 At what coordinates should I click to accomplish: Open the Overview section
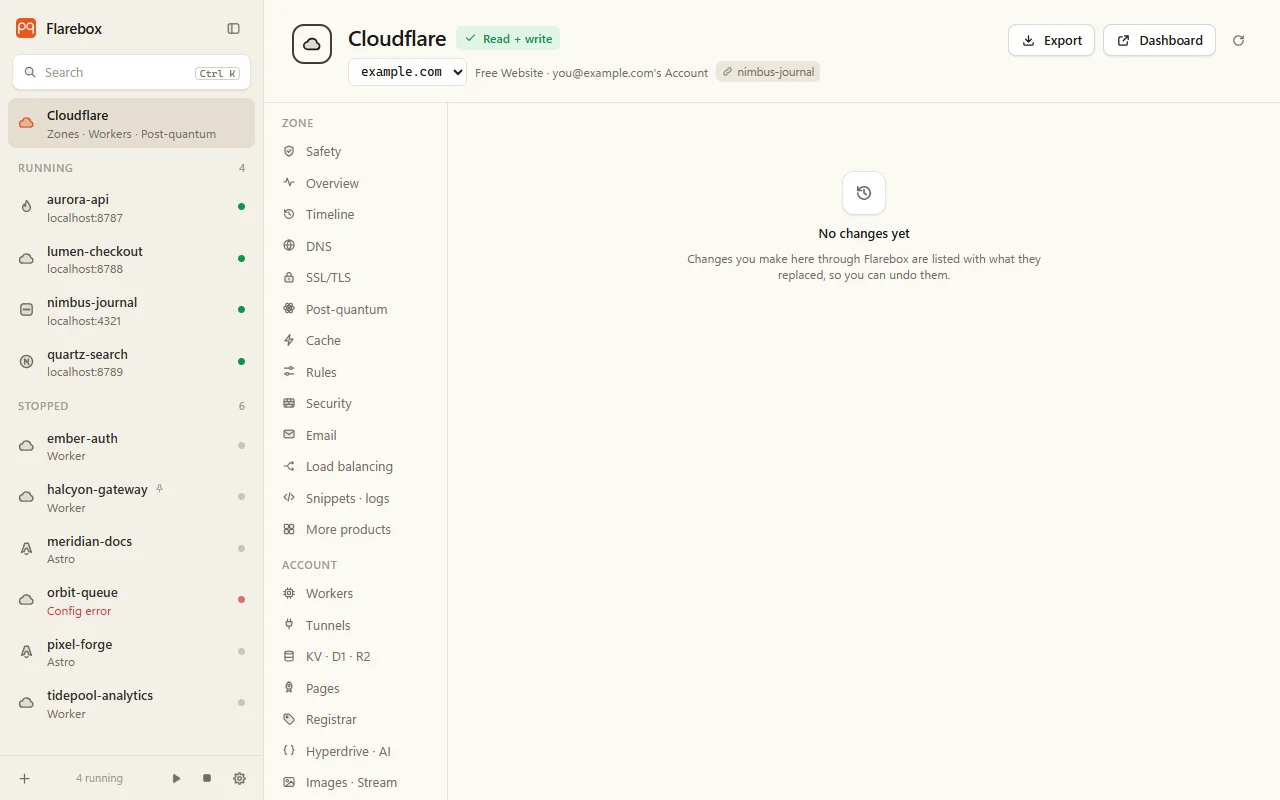[x=355, y=183]
